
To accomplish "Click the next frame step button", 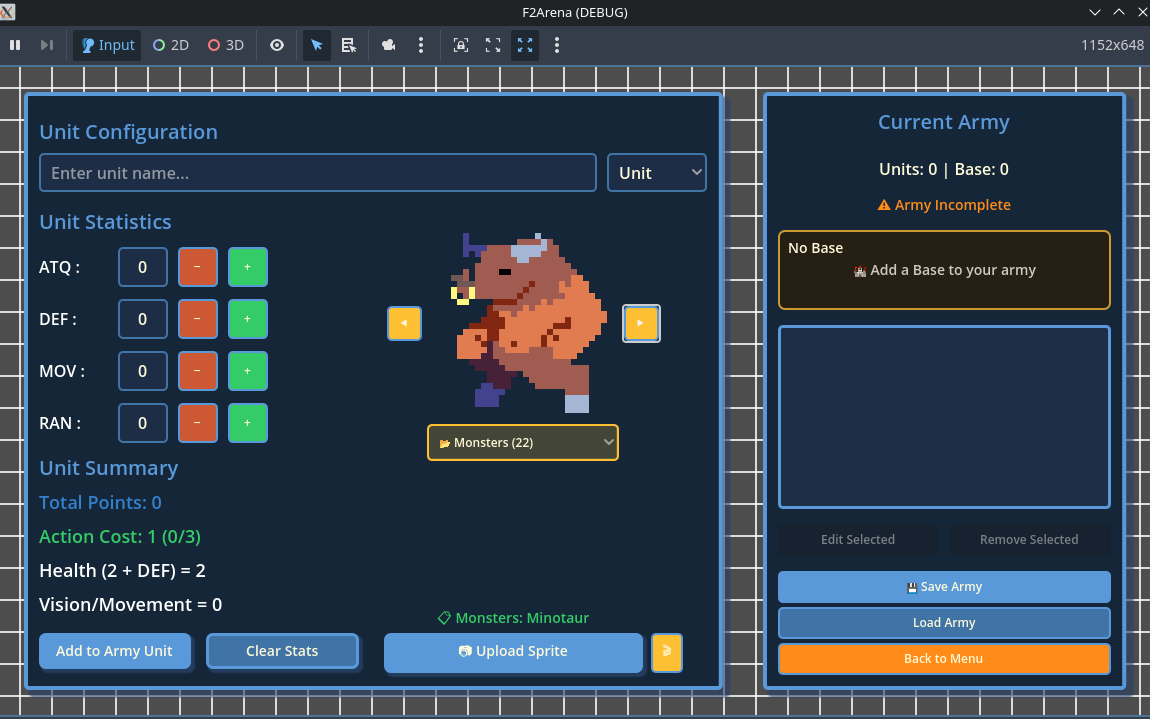I will (x=47, y=45).
